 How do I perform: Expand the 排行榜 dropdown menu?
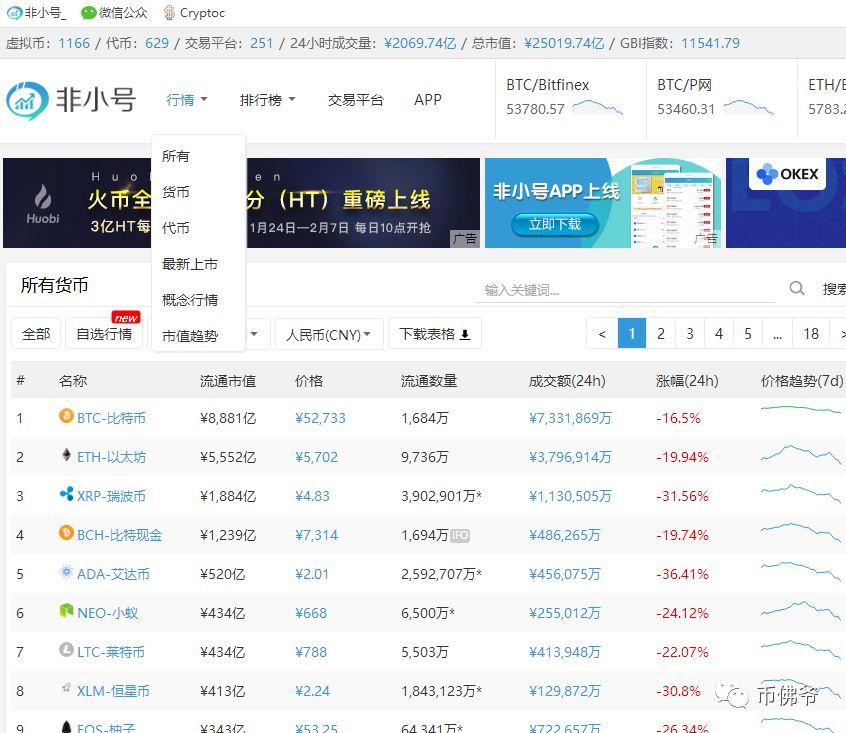268,100
